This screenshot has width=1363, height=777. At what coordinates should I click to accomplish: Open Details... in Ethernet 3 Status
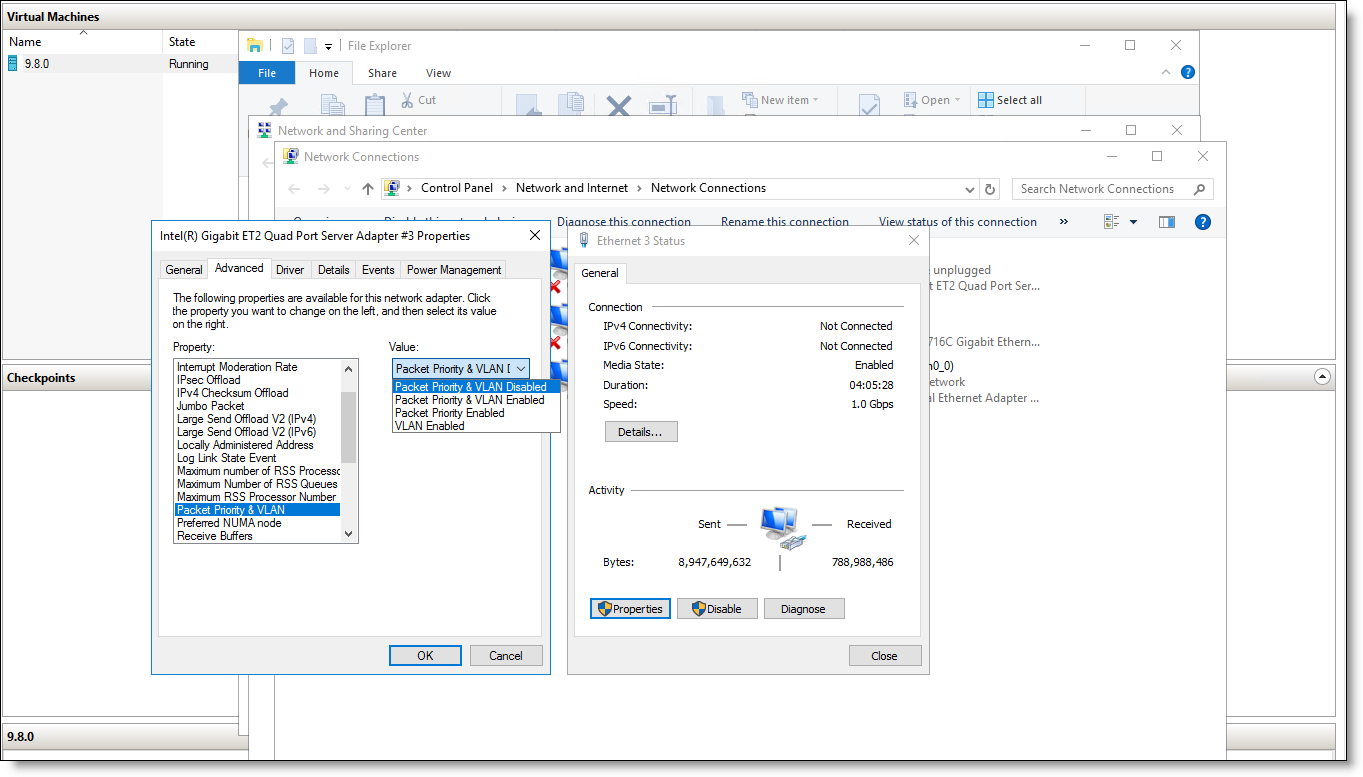pyautogui.click(x=641, y=432)
